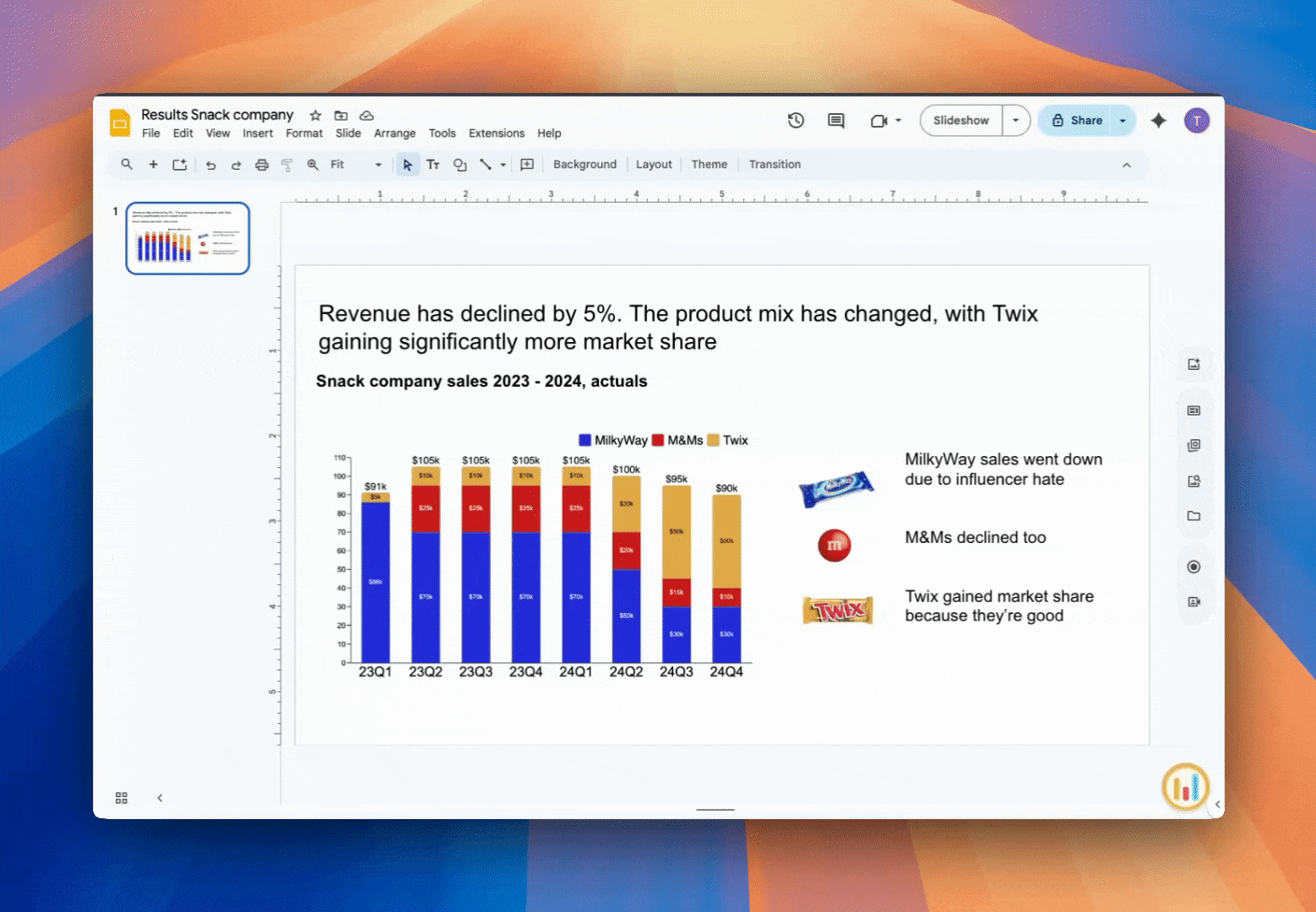
Task: Open the Slideshow options dropdown arrow
Action: [1015, 120]
